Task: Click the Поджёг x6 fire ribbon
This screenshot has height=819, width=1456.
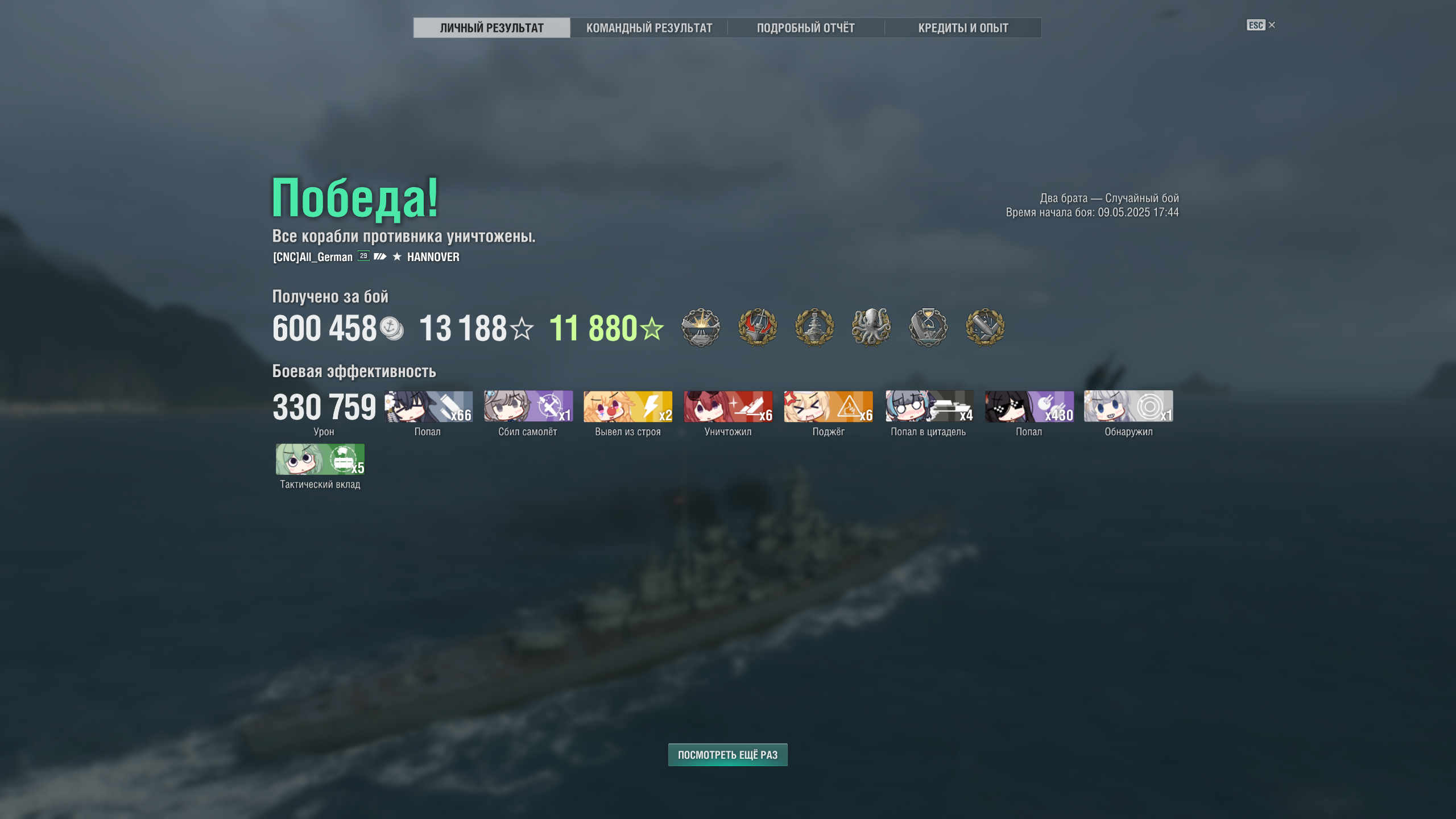Action: click(828, 406)
